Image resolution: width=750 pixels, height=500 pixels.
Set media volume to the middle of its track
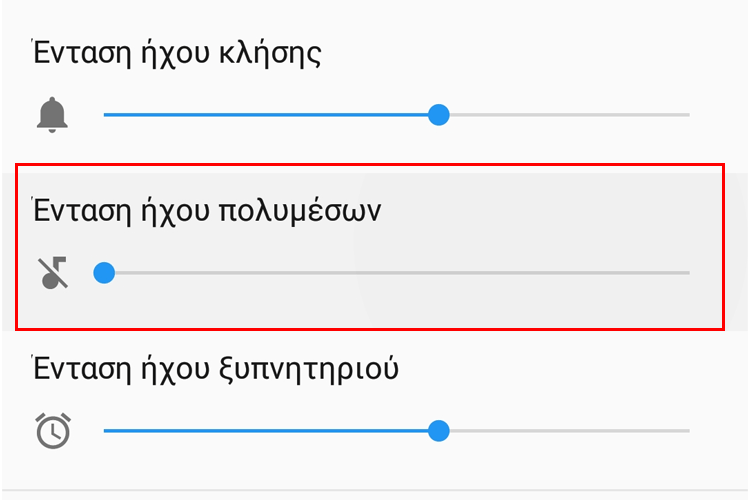(x=396, y=272)
